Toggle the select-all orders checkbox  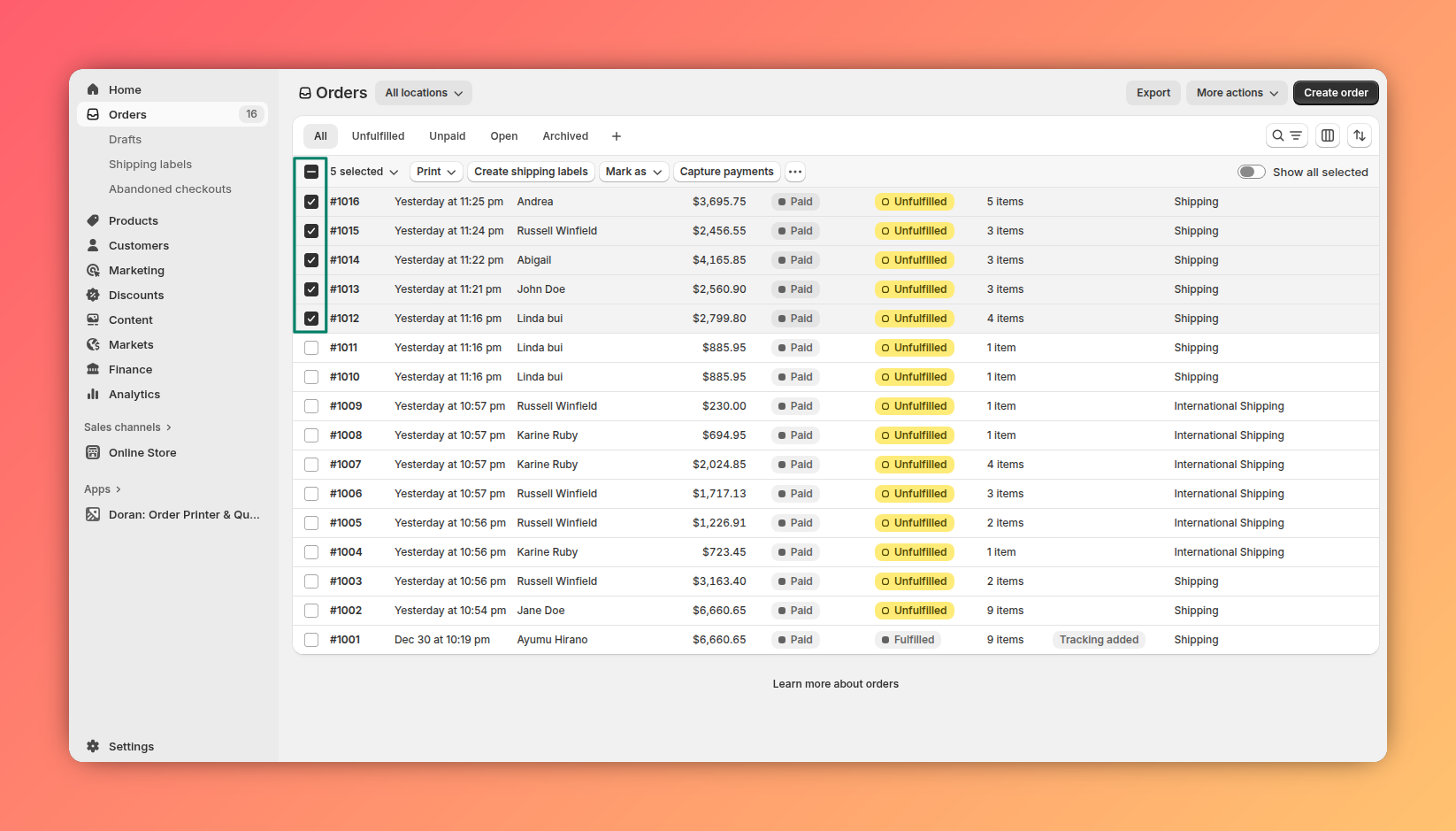tap(311, 172)
